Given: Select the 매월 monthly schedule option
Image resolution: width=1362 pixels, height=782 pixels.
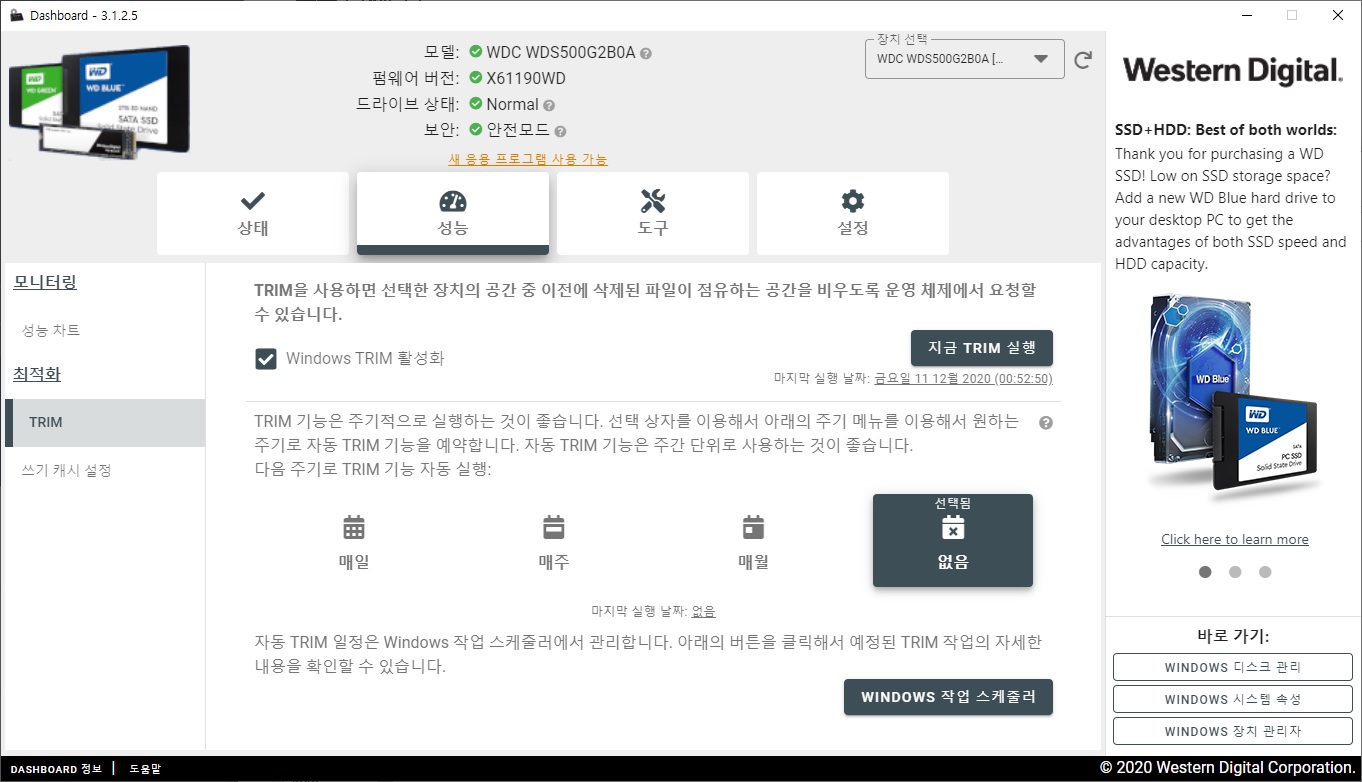Looking at the screenshot, I should pos(754,541).
